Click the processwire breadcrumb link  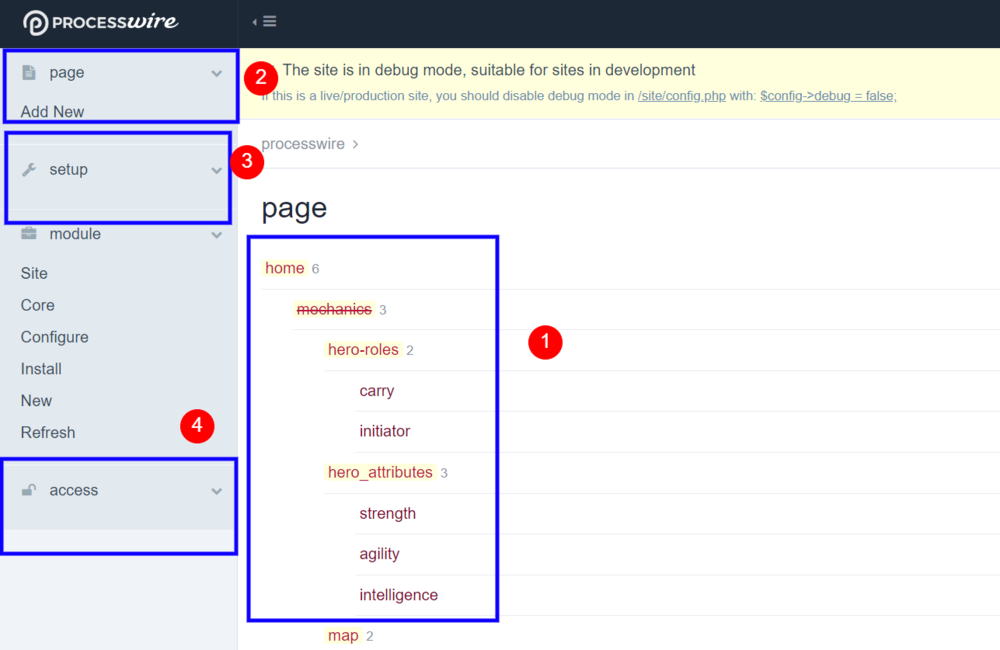302,144
